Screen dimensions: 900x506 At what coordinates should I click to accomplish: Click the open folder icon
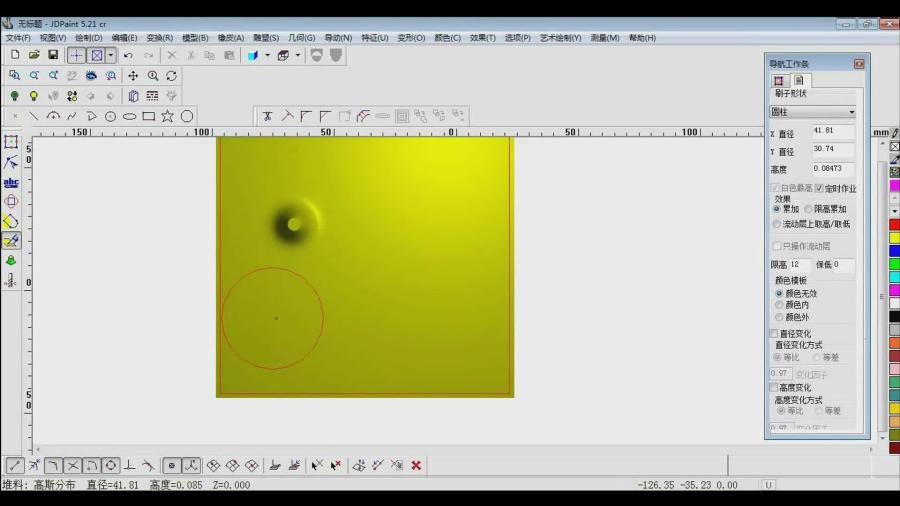click(x=34, y=55)
